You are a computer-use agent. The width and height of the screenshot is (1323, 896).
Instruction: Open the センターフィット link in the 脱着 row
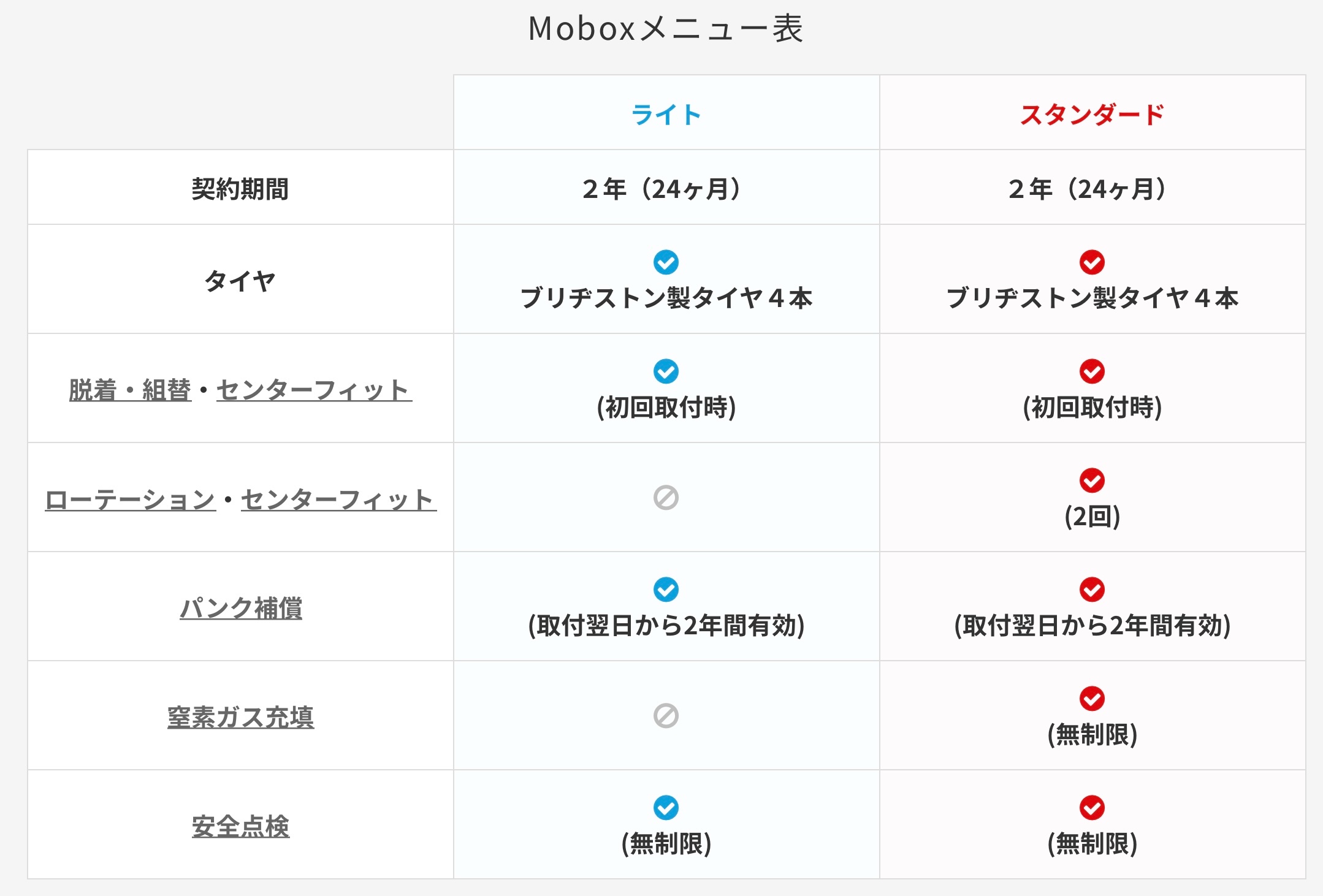click(x=314, y=390)
